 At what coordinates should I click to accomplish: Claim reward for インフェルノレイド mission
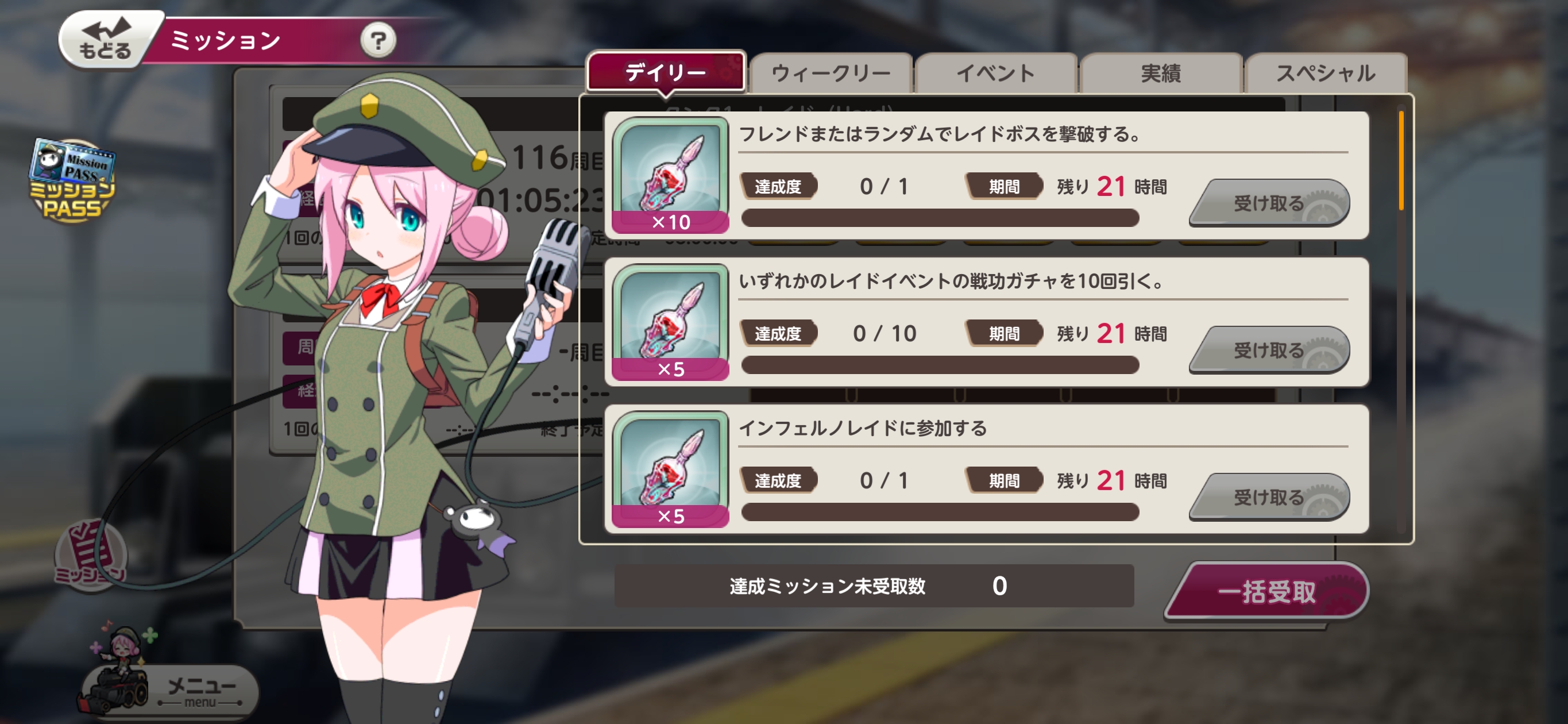[1269, 498]
